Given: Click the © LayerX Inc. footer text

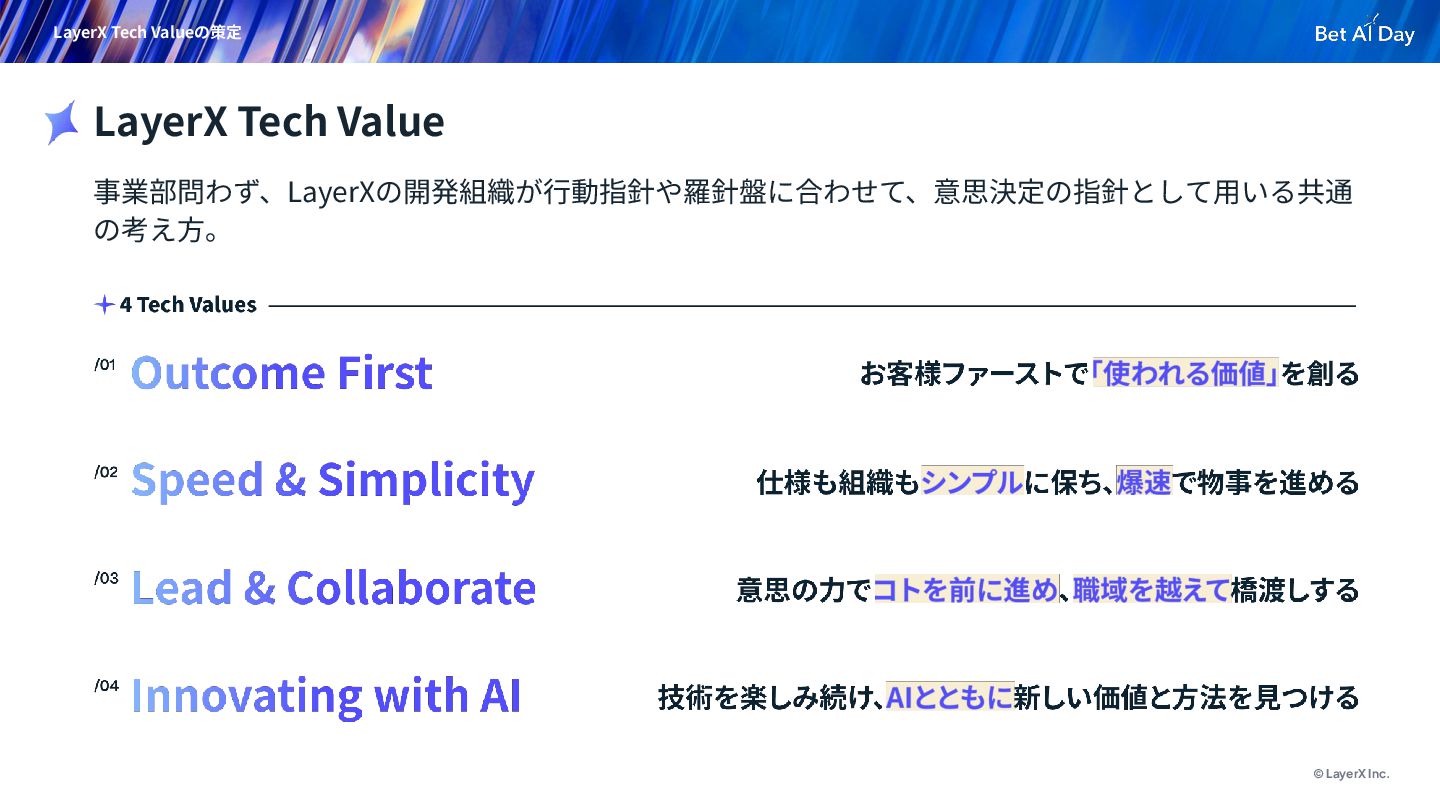Looking at the screenshot, I should tap(1351, 774).
